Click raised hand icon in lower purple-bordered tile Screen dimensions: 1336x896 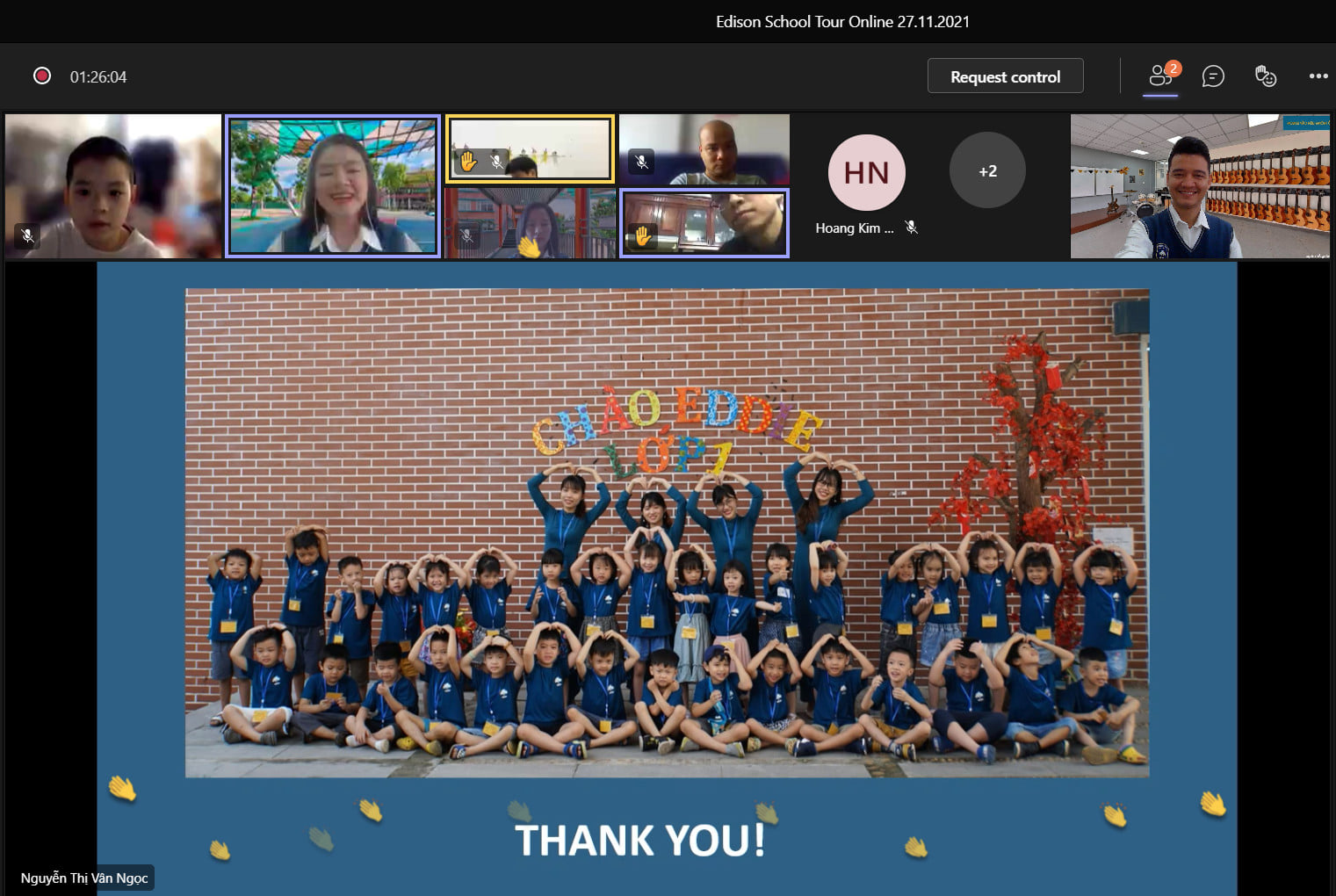tap(642, 235)
